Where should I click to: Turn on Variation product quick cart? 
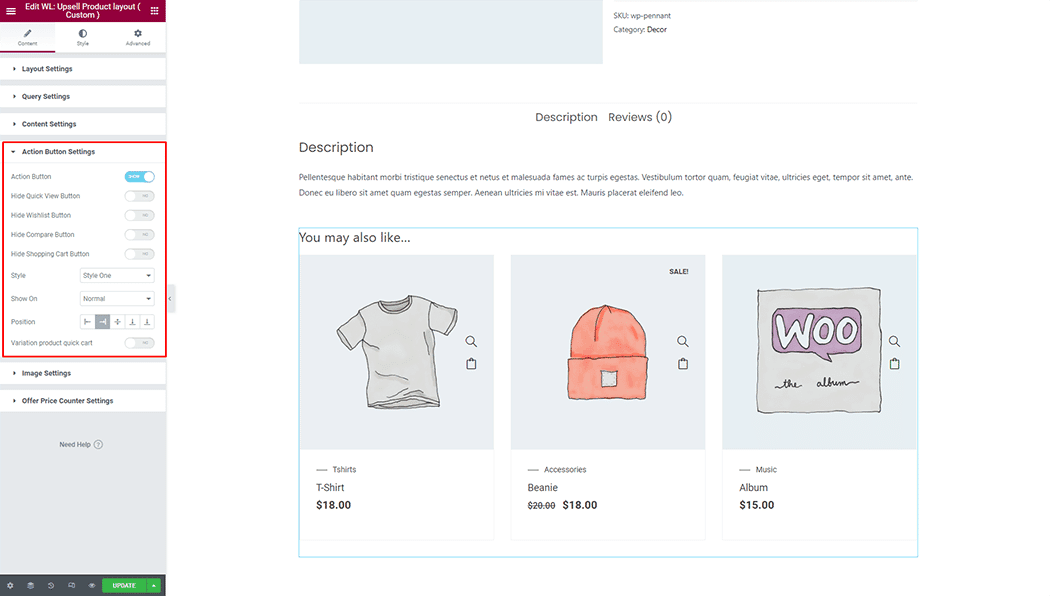pos(139,341)
